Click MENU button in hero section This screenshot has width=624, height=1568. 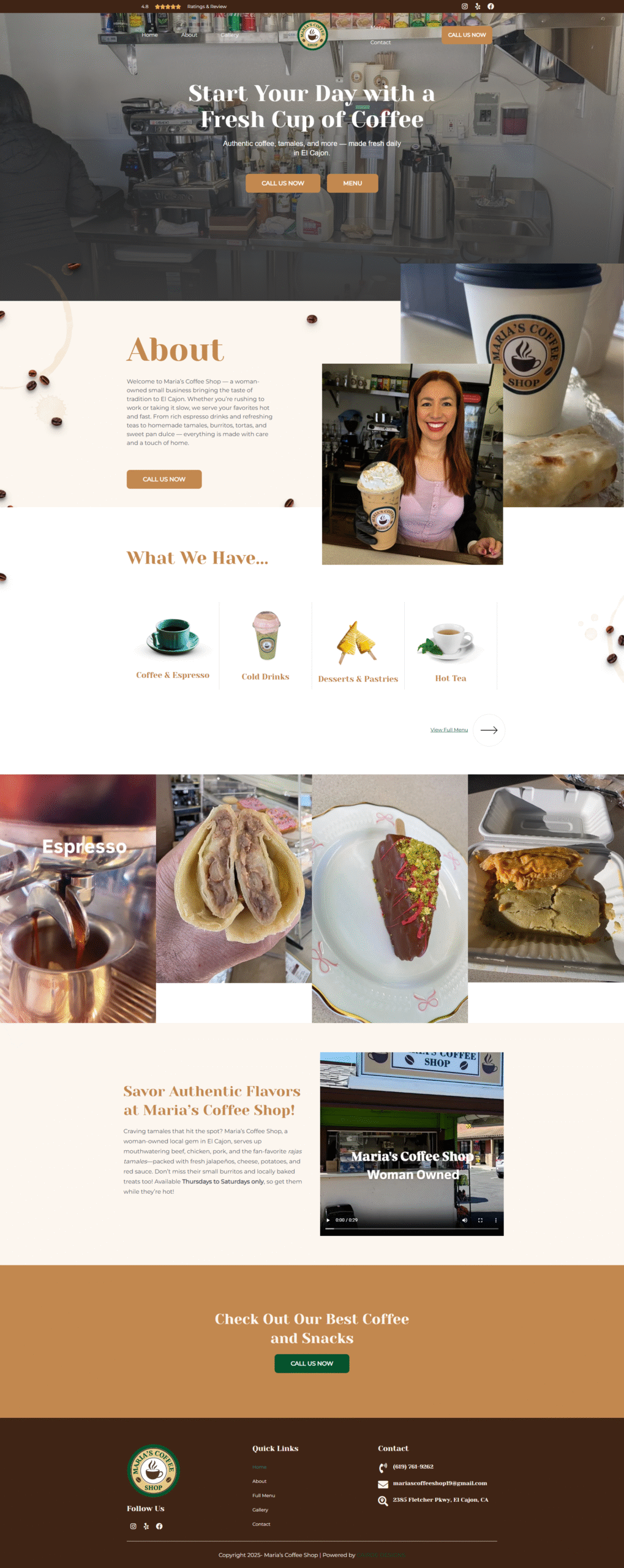coord(352,183)
